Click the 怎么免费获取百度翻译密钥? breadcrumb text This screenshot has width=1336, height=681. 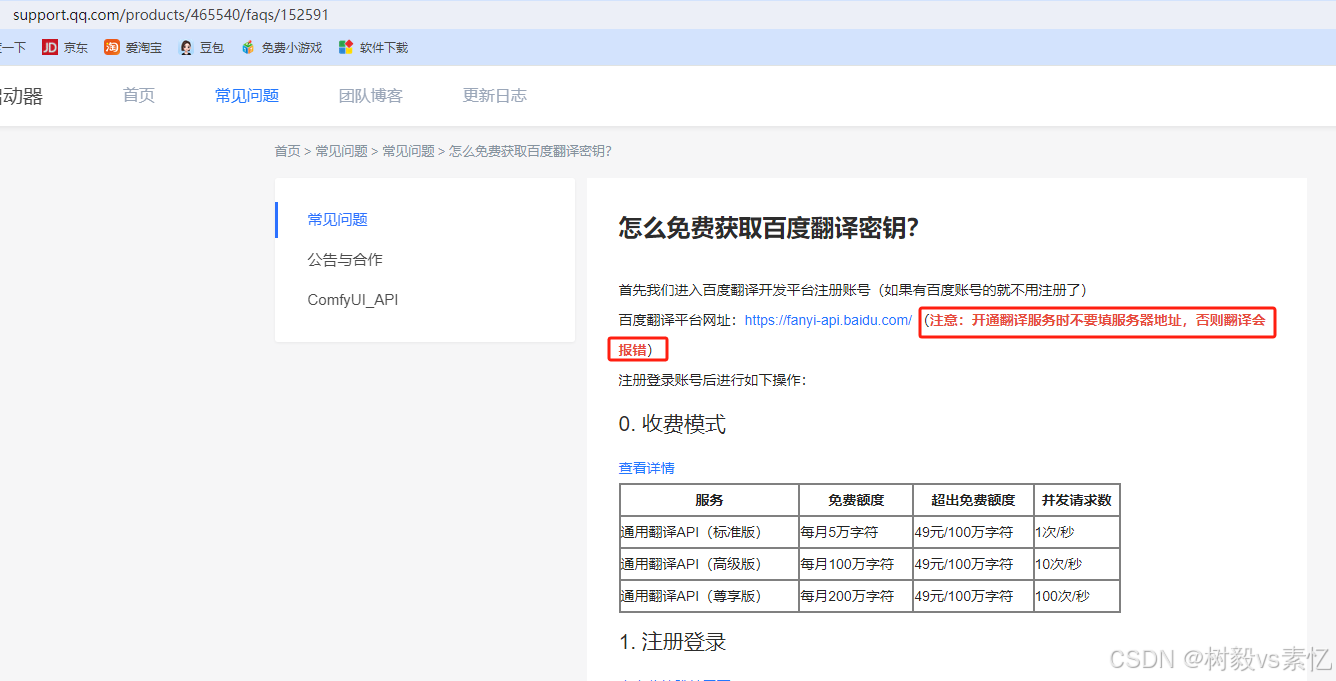click(x=530, y=151)
